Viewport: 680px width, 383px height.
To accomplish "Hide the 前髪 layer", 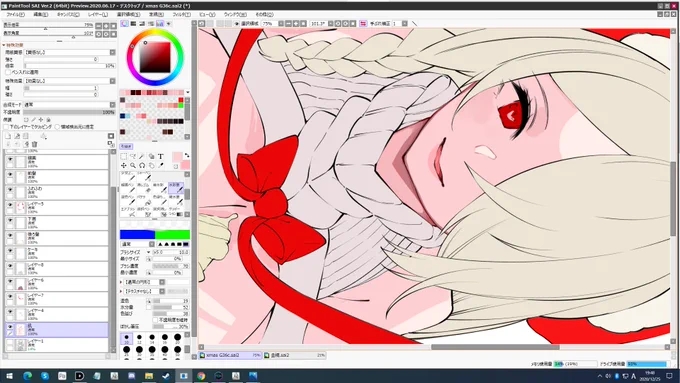I will [10, 174].
